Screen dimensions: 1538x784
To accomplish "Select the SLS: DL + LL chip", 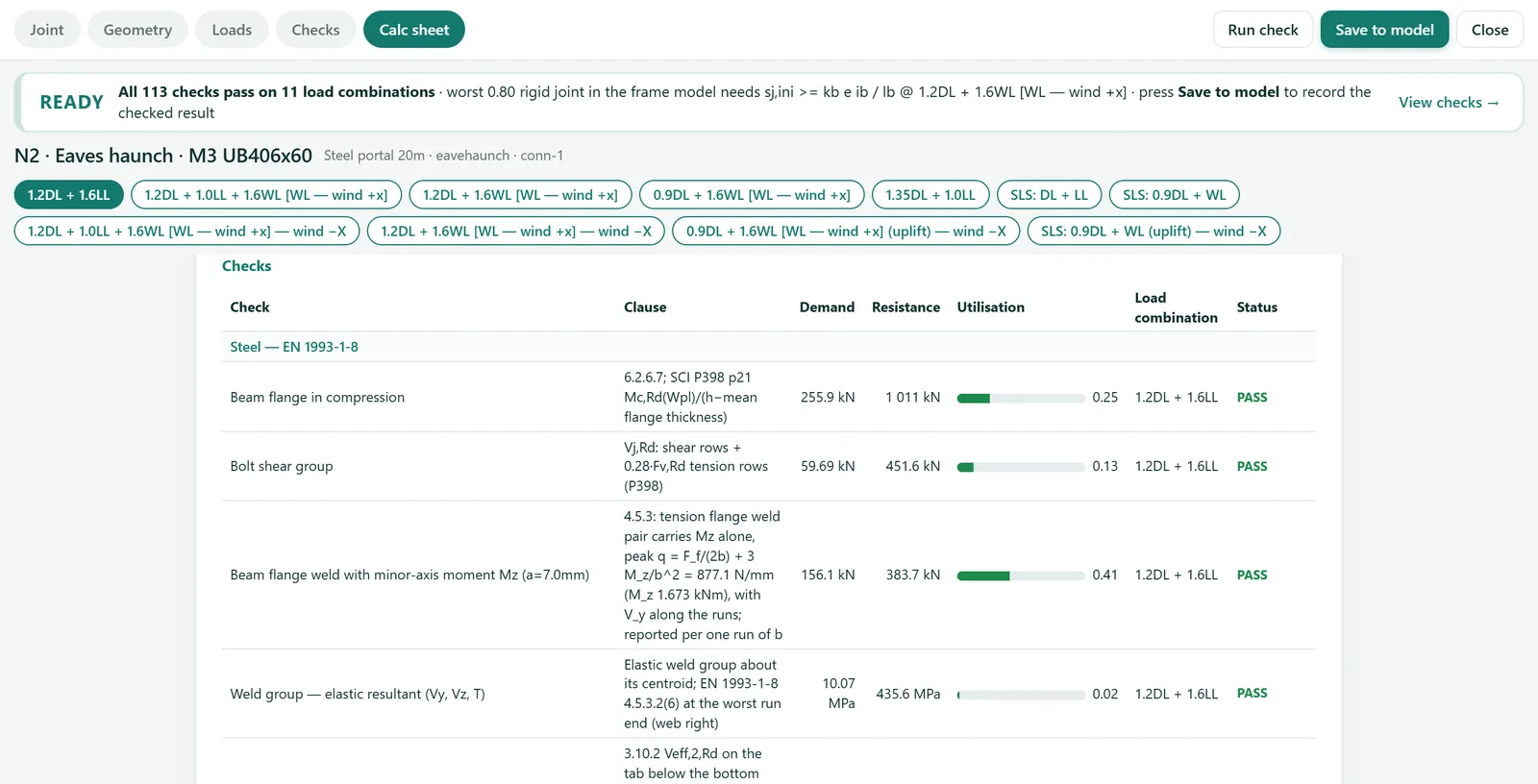I will click(x=1049, y=195).
